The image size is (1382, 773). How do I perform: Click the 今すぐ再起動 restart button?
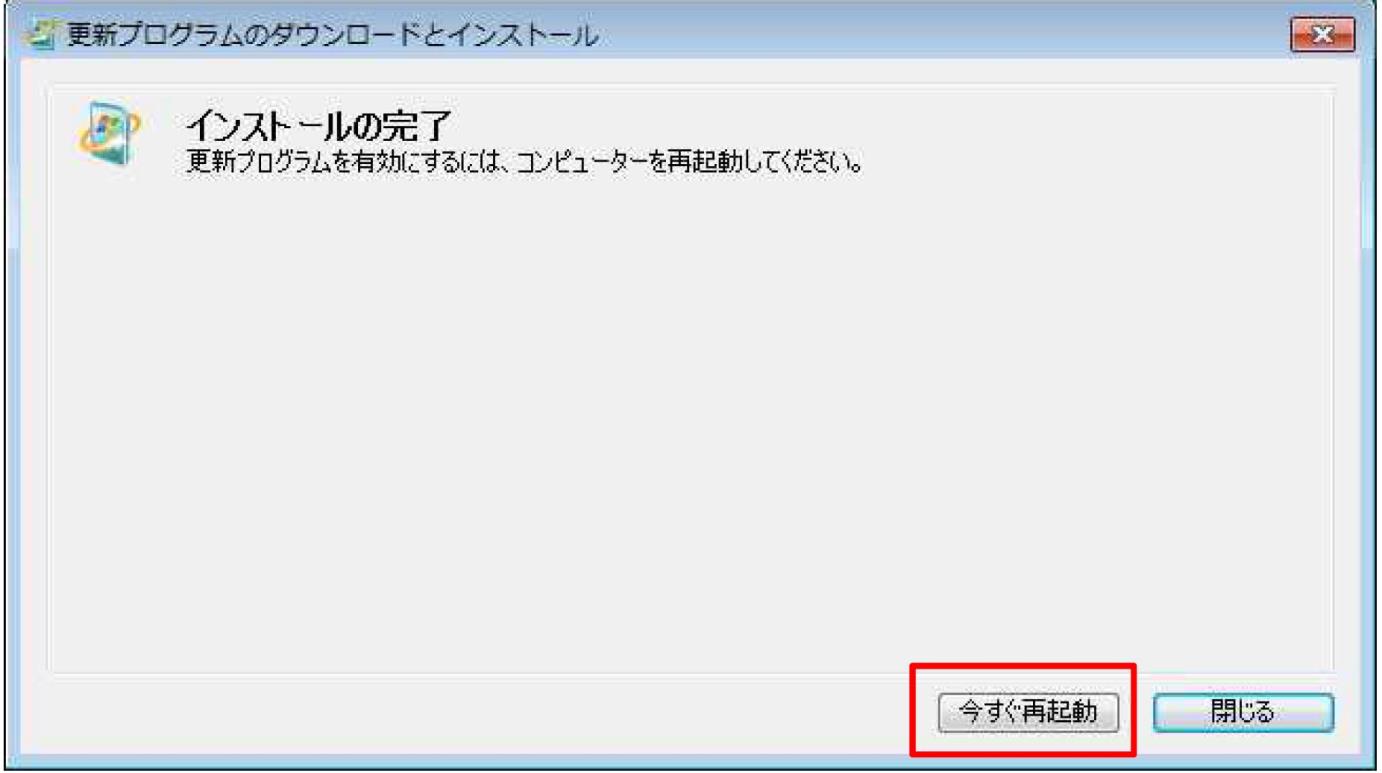pos(1027,711)
